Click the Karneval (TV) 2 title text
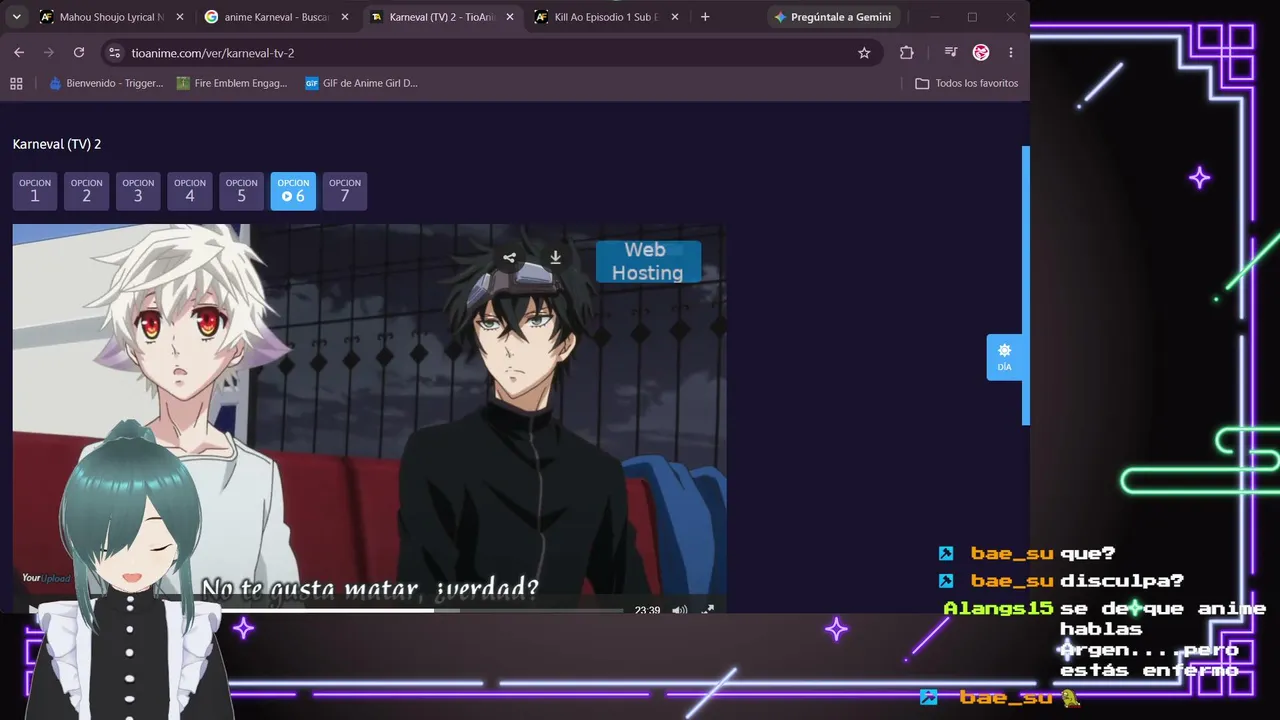Image resolution: width=1280 pixels, height=720 pixels. 57,144
